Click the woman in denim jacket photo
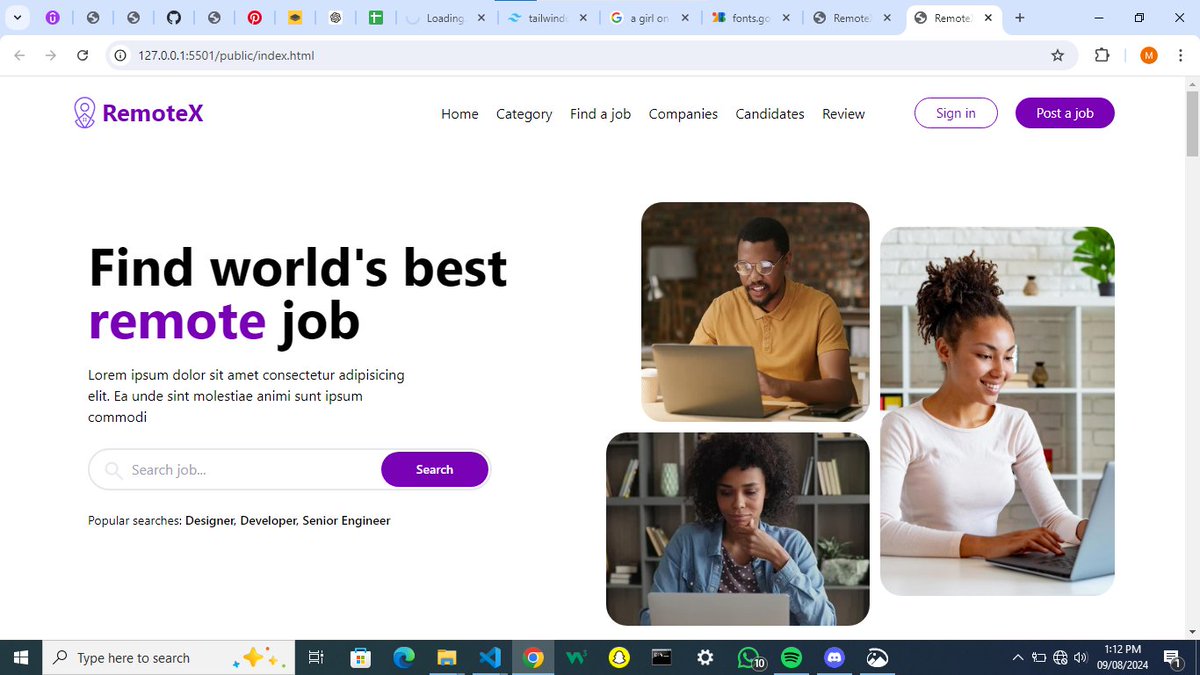Screen dimensions: 1200x675 pyautogui.click(x=738, y=529)
